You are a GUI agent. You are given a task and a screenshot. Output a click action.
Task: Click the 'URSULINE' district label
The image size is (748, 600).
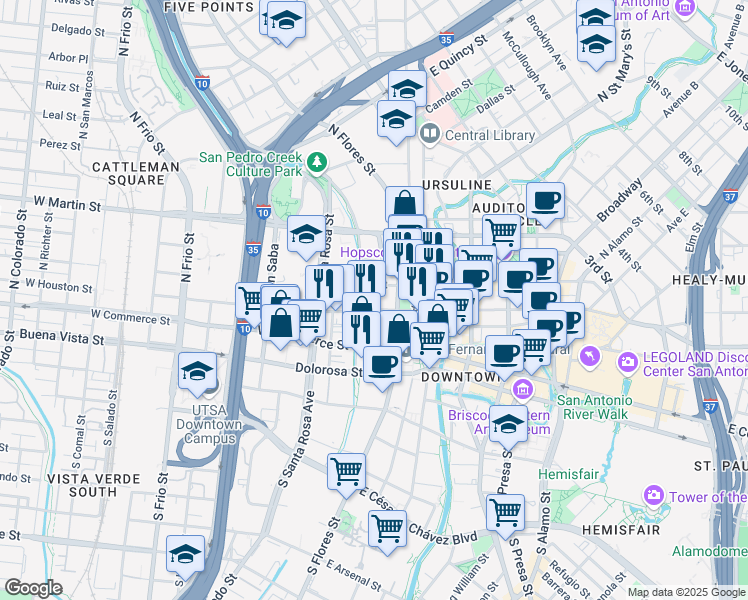coord(457,185)
